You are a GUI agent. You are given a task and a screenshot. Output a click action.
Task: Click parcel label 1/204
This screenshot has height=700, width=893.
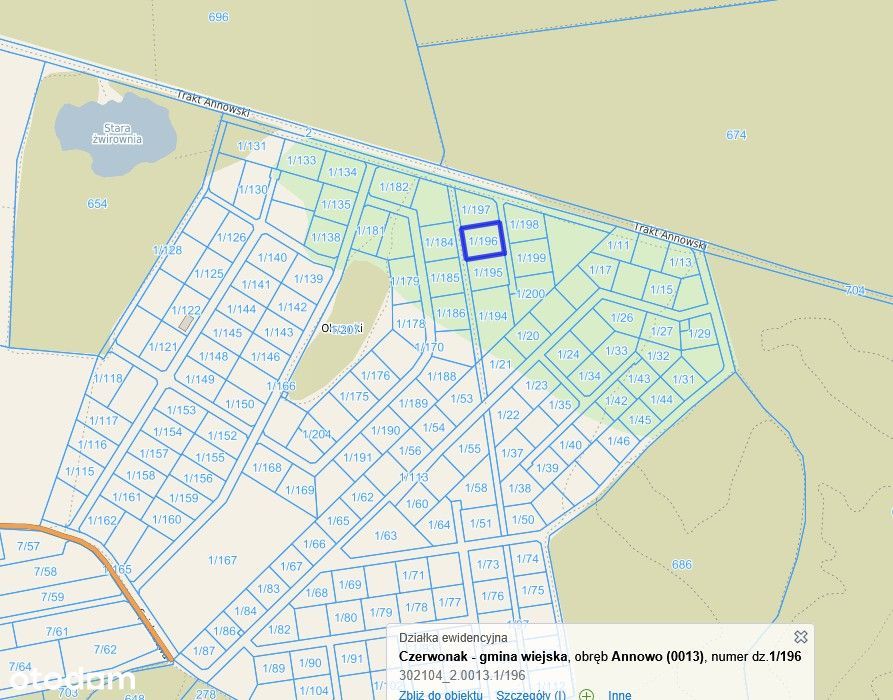point(317,435)
